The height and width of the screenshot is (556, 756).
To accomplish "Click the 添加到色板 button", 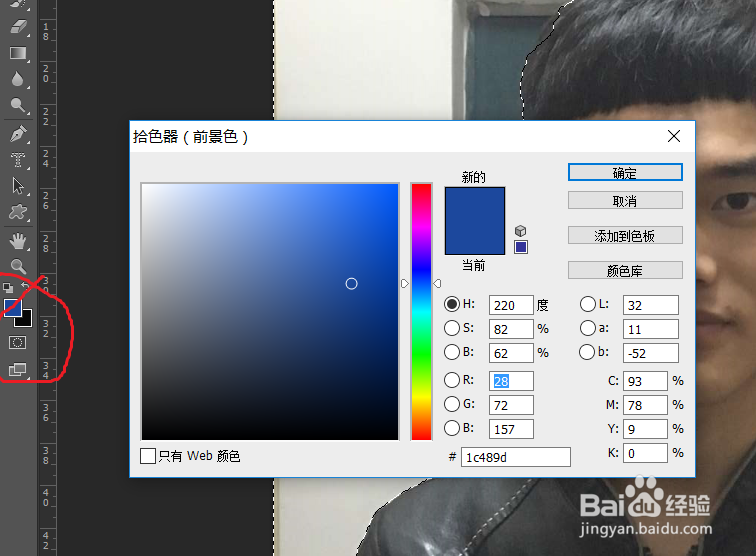I will pyautogui.click(x=625, y=235).
